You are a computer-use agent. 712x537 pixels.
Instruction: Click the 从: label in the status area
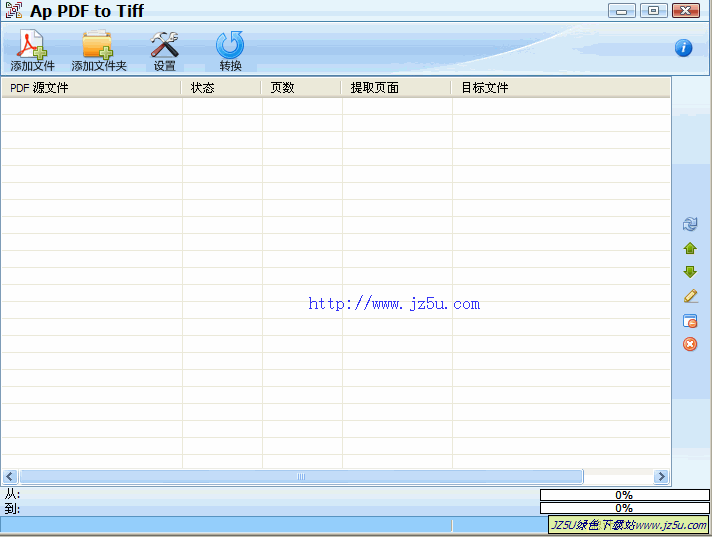[x=12, y=494]
